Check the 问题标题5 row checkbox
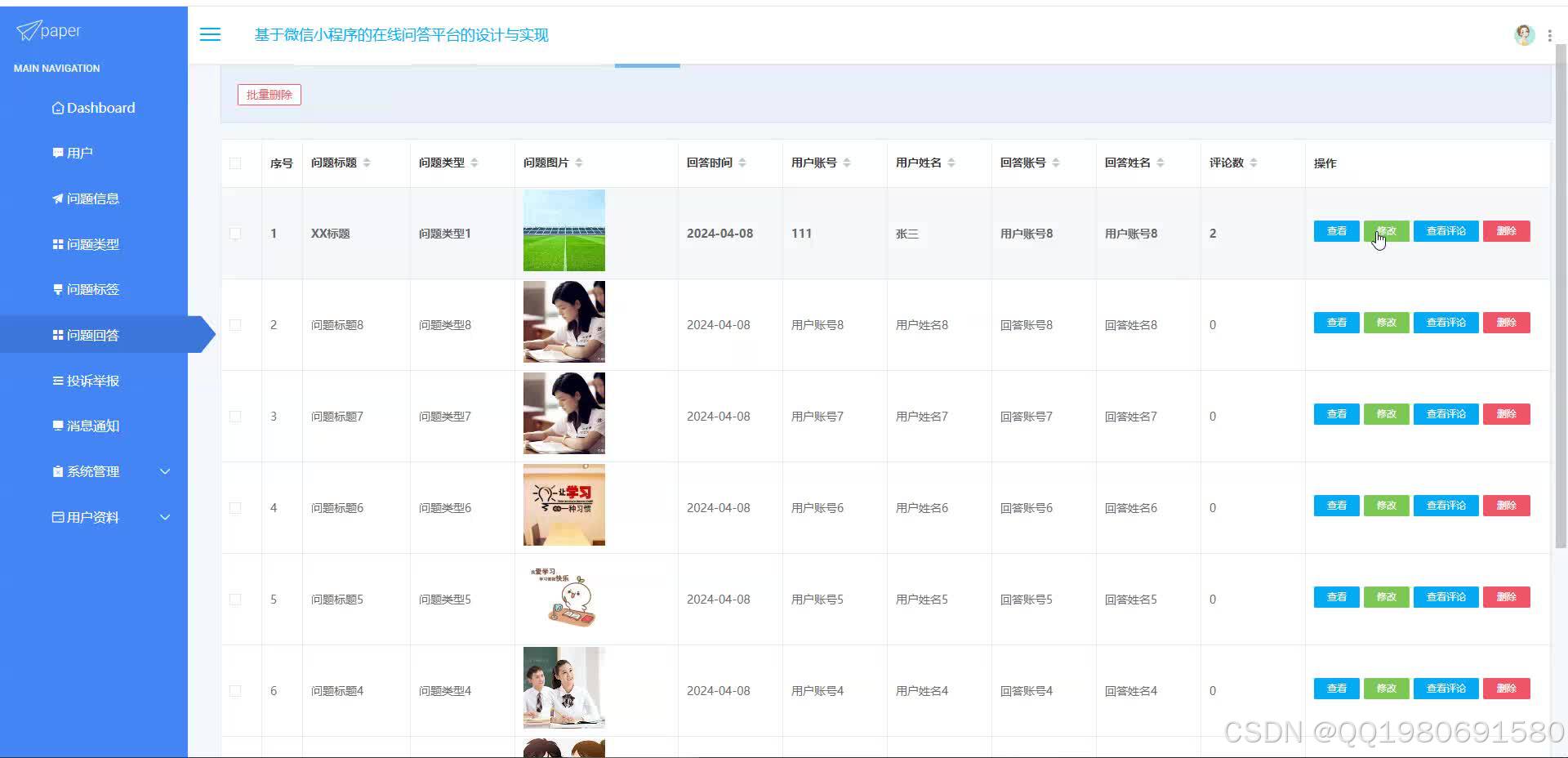Screen dimensions: 1568x758 [235, 600]
